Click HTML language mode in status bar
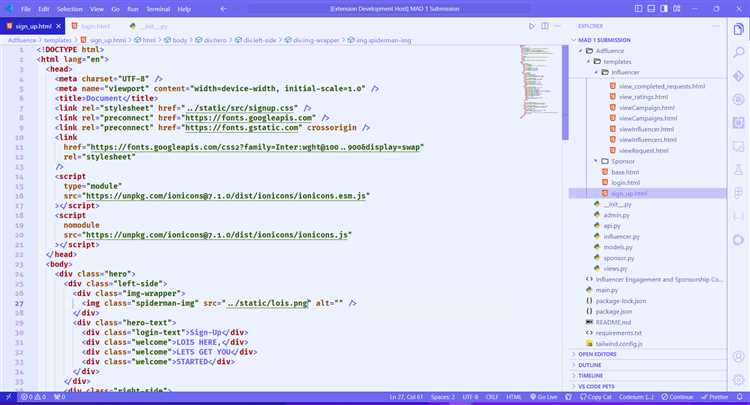The width and height of the screenshot is (750, 405). coord(514,397)
